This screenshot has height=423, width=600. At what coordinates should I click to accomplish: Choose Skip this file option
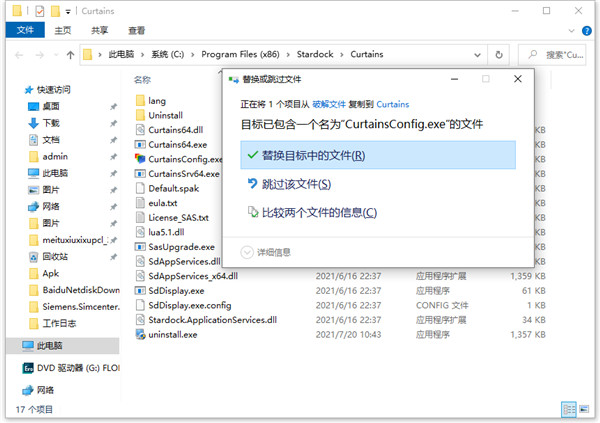(x=290, y=184)
